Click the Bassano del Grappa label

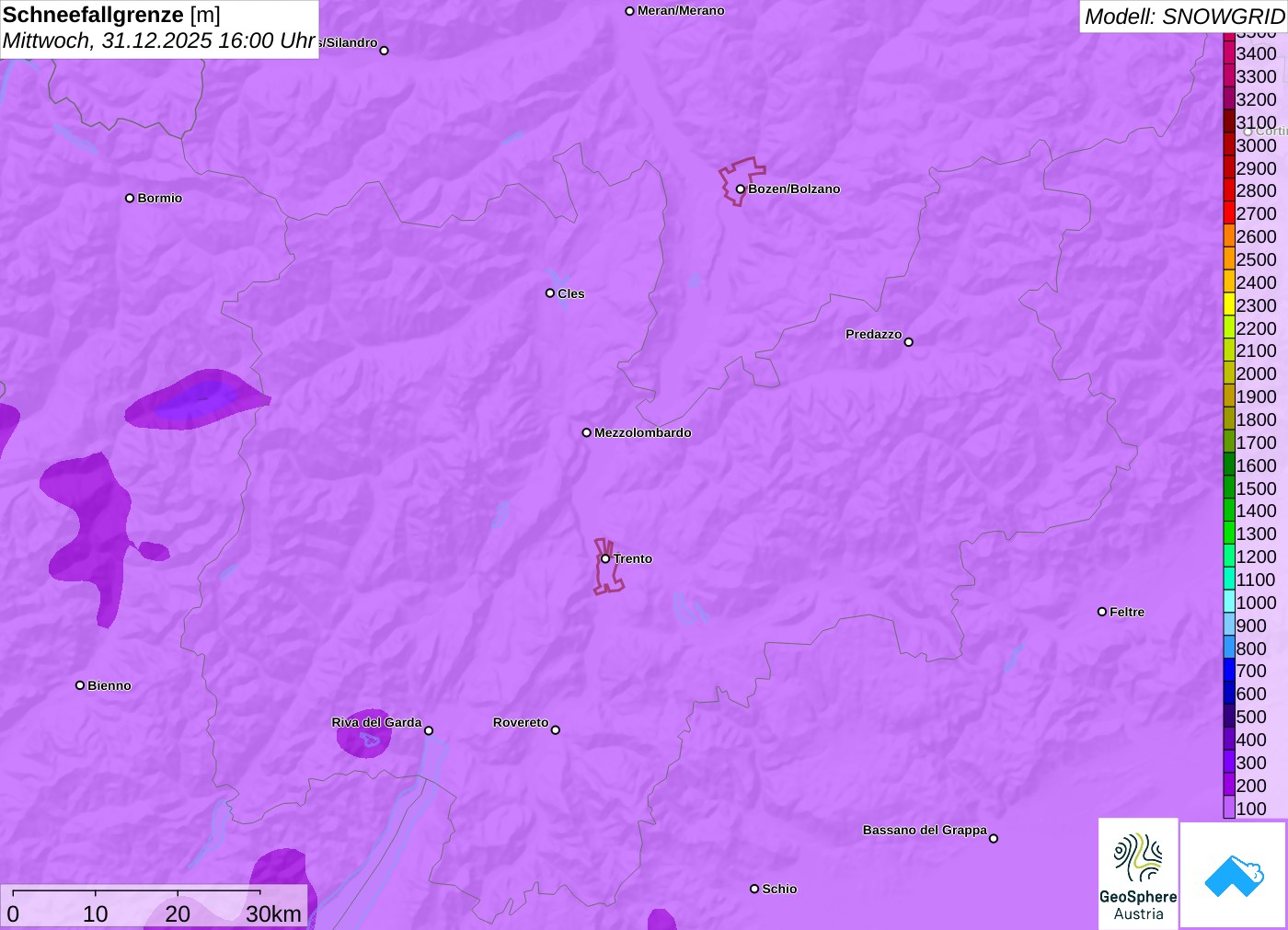point(925,830)
